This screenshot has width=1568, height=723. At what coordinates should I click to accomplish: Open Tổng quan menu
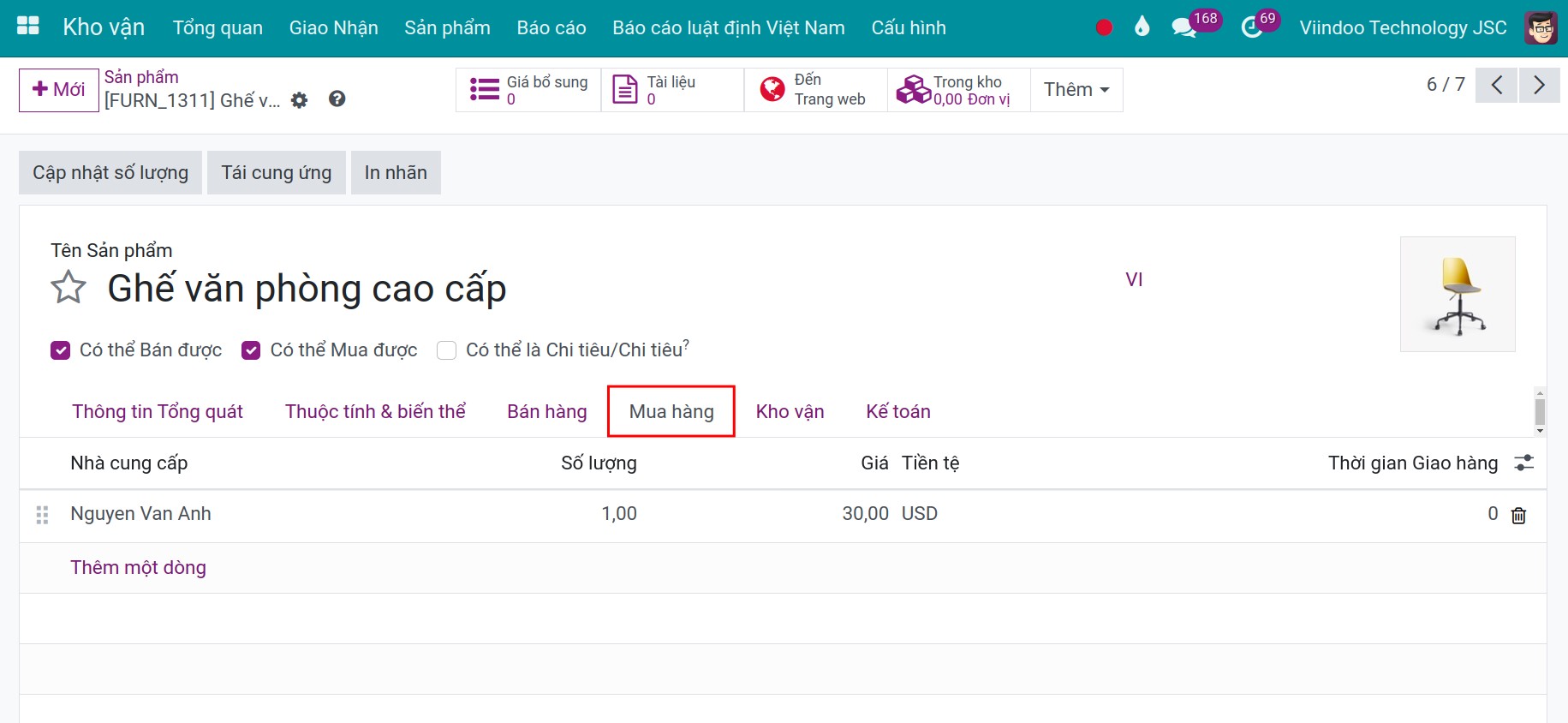218,27
